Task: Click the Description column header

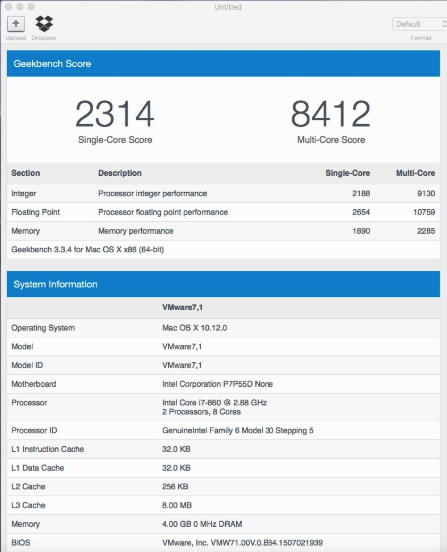Action: click(120, 173)
